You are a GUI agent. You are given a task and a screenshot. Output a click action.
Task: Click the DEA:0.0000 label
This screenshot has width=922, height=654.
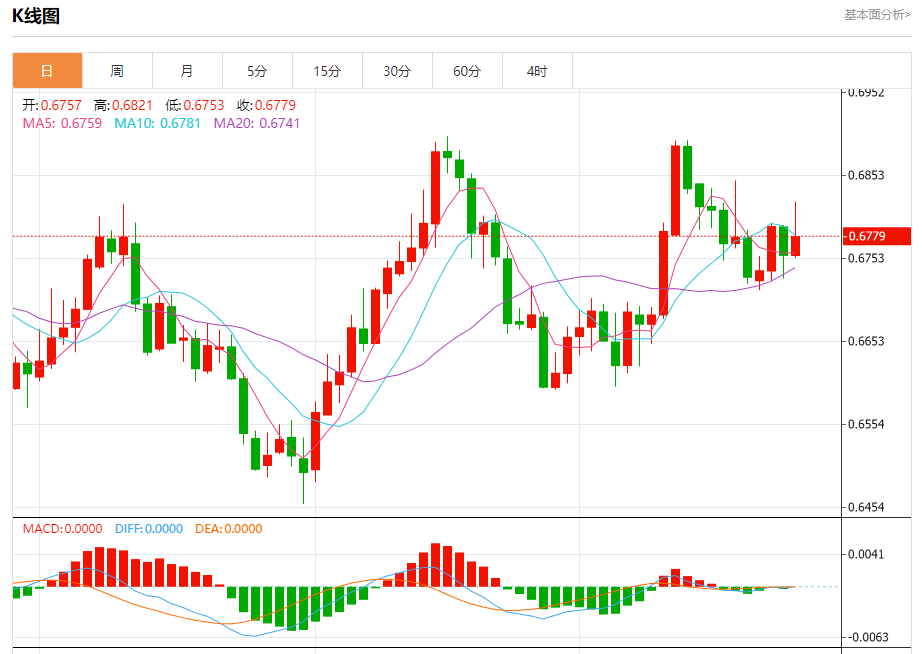tap(229, 528)
